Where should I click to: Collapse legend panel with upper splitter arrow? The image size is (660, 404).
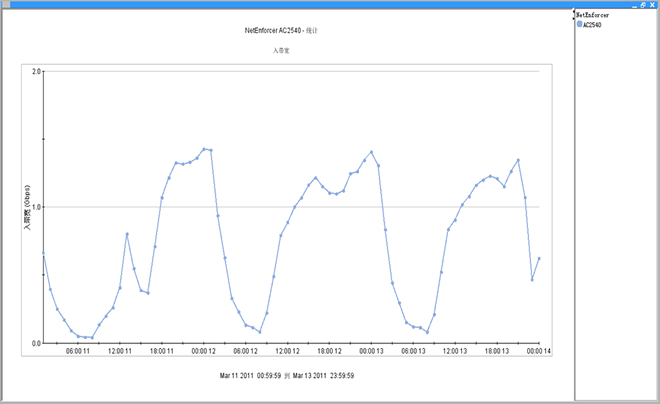pyautogui.click(x=574, y=11)
